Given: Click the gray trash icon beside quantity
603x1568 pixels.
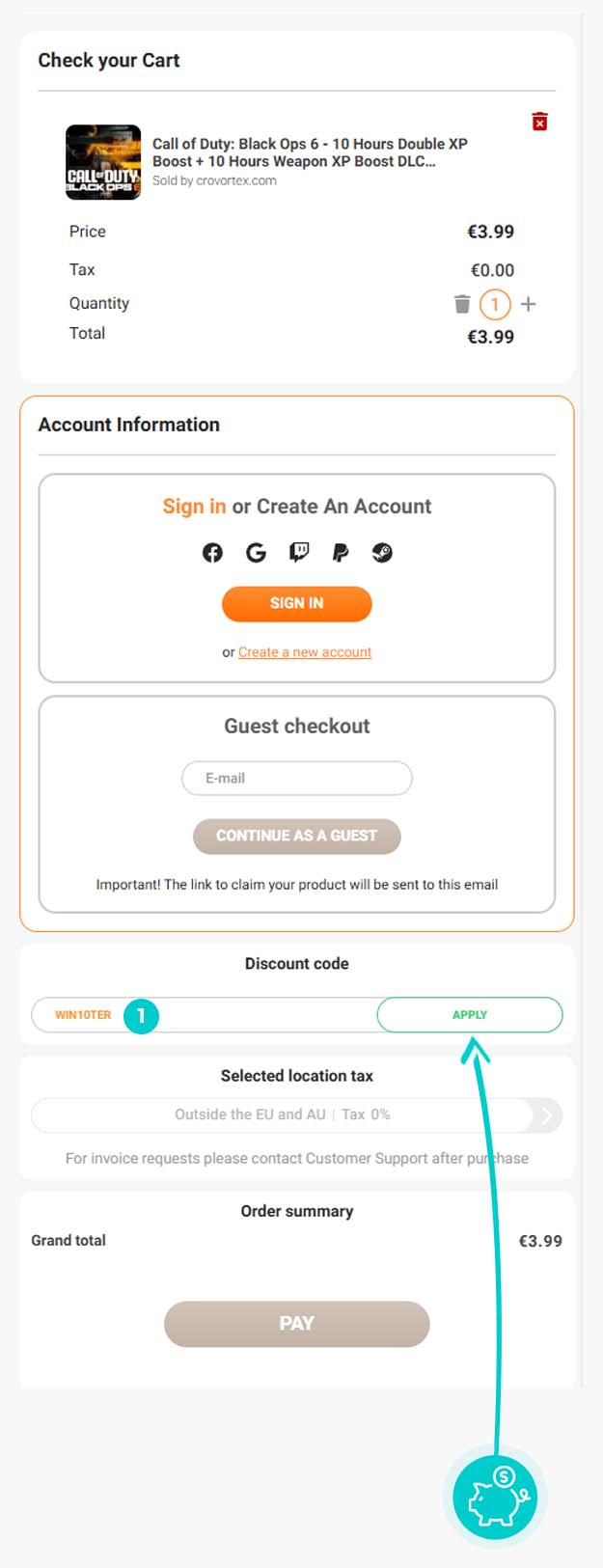Looking at the screenshot, I should click(x=462, y=304).
